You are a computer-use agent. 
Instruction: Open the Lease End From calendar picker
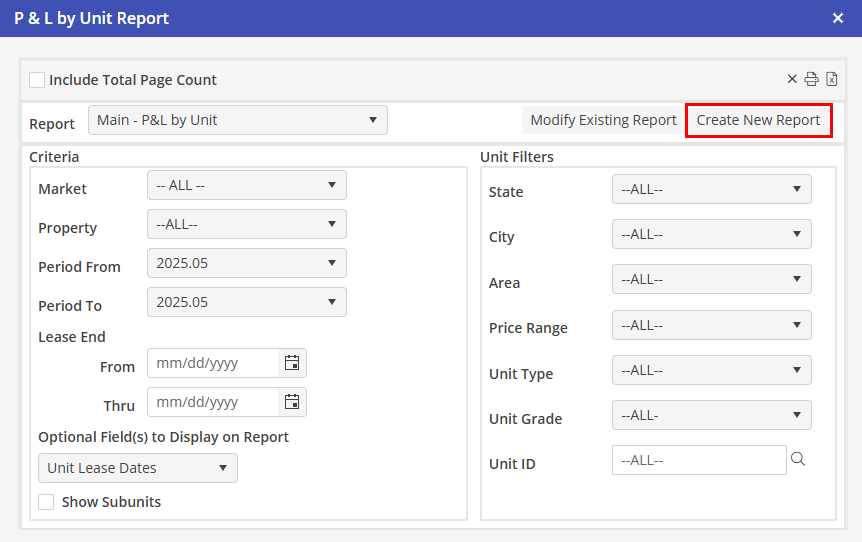click(x=292, y=363)
